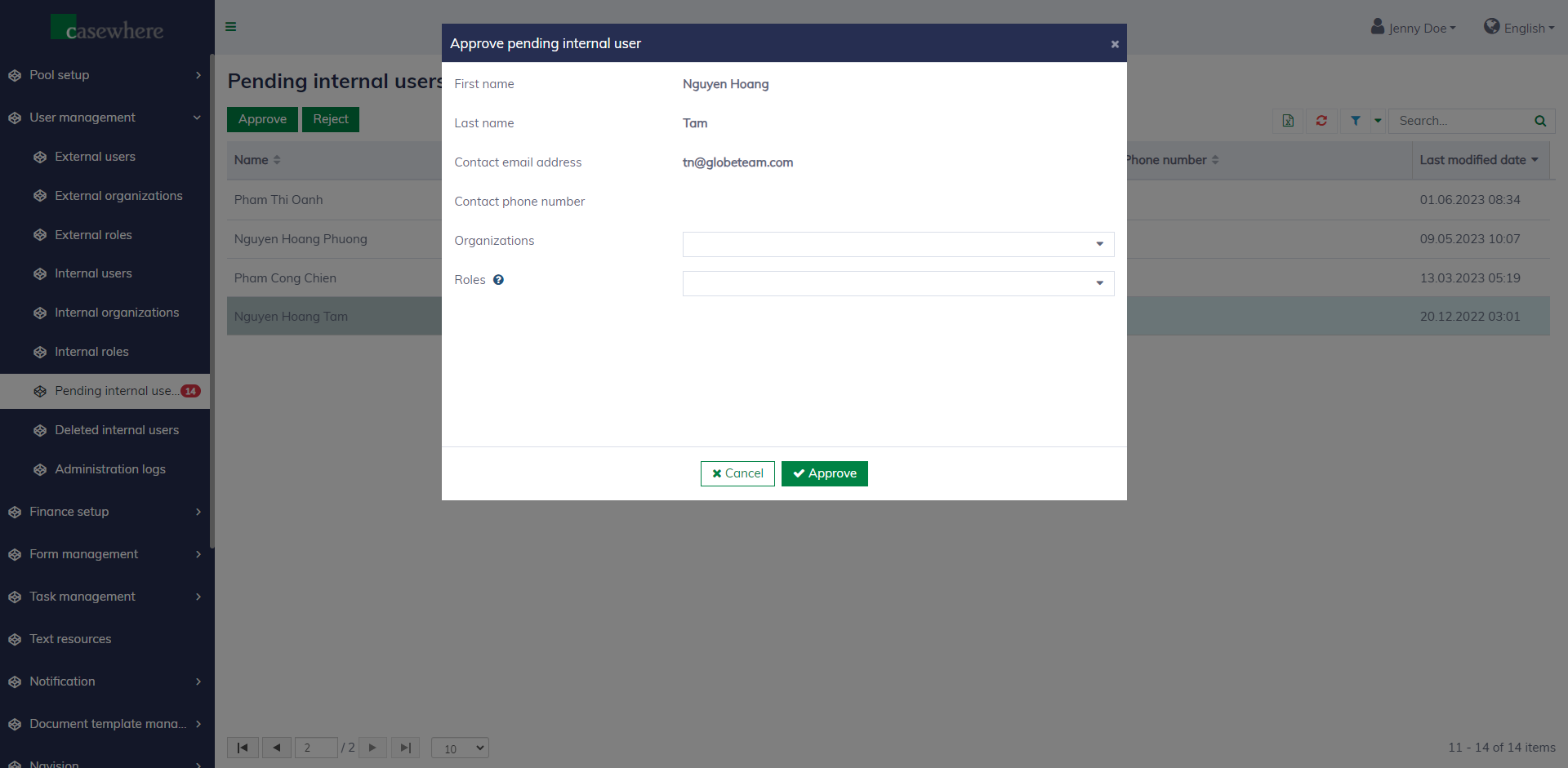
Task: Click the Roles help question mark icon
Action: coord(498,280)
